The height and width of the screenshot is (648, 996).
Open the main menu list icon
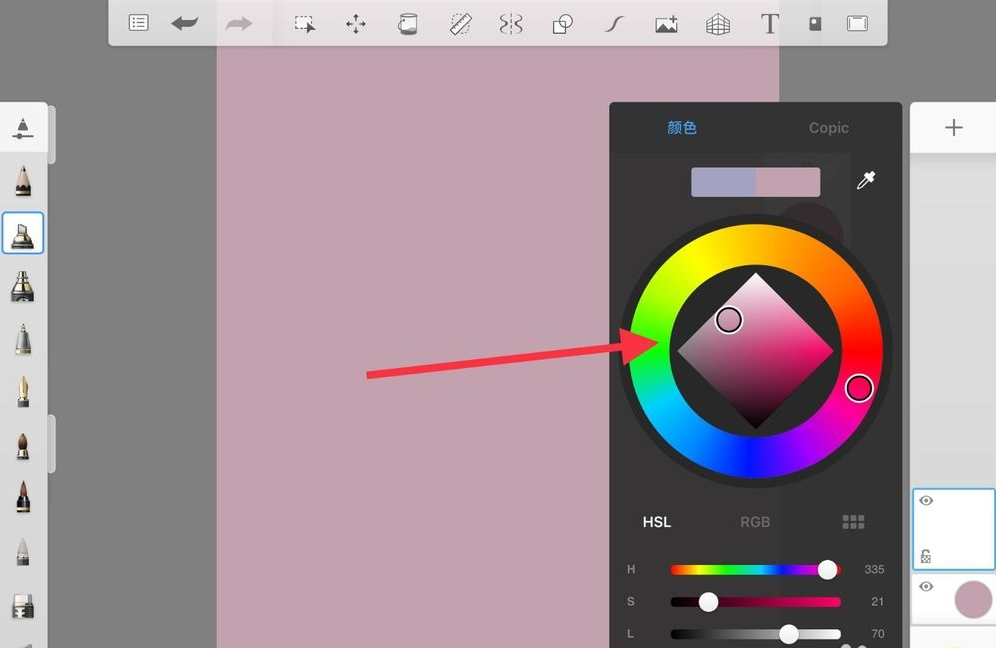[139, 23]
